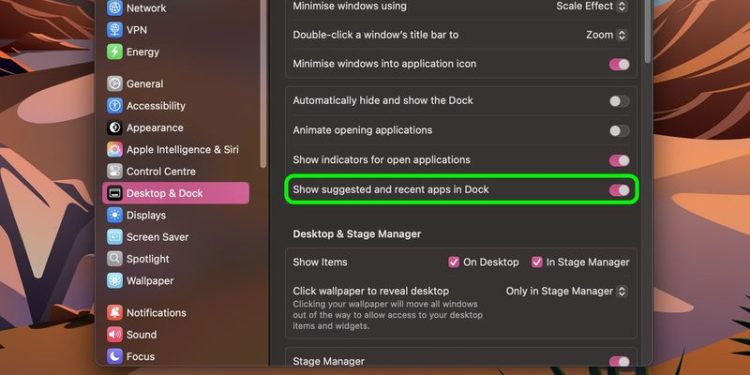
Task: Select Apple Intelligence & Siri label
Action: [x=182, y=150]
